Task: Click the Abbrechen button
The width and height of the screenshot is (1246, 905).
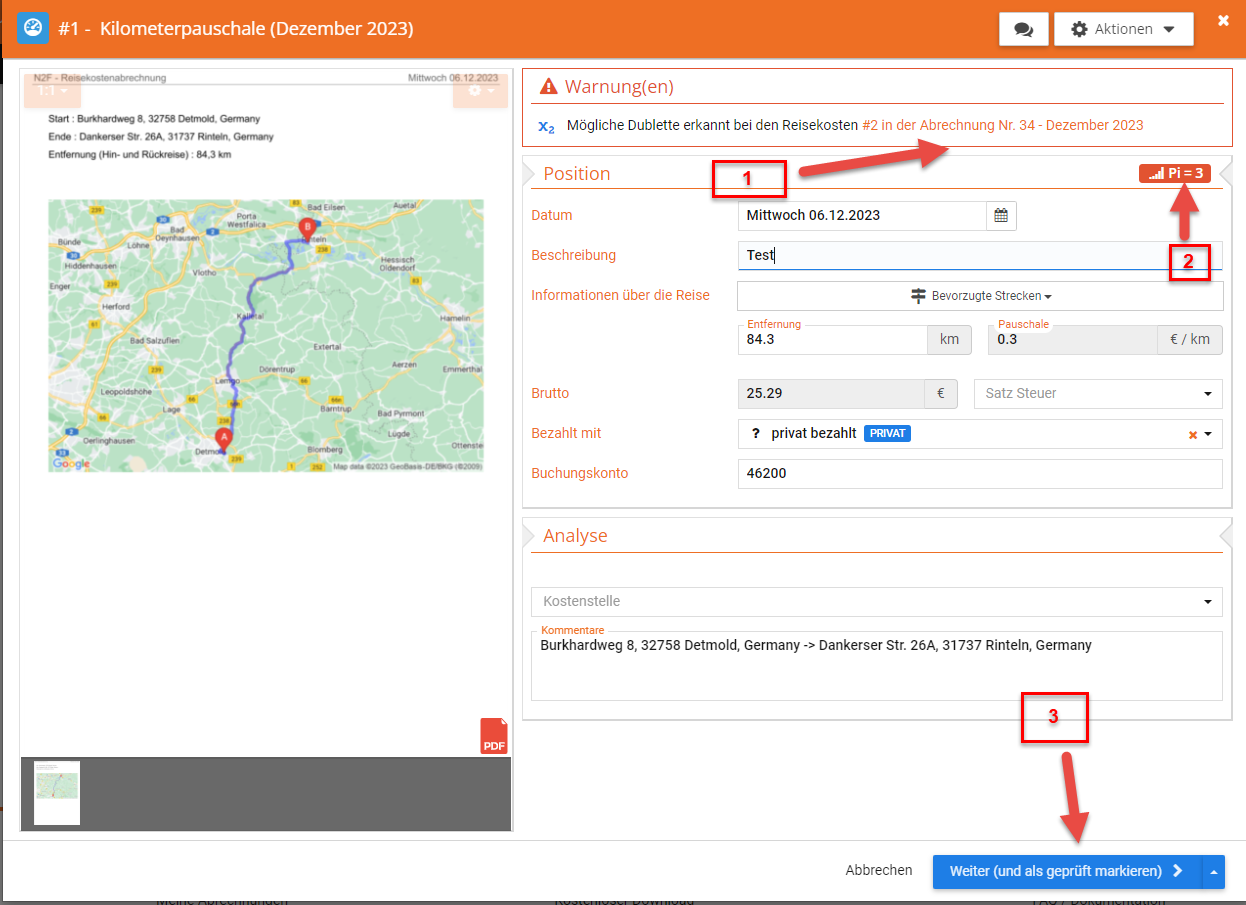Action: (878, 871)
